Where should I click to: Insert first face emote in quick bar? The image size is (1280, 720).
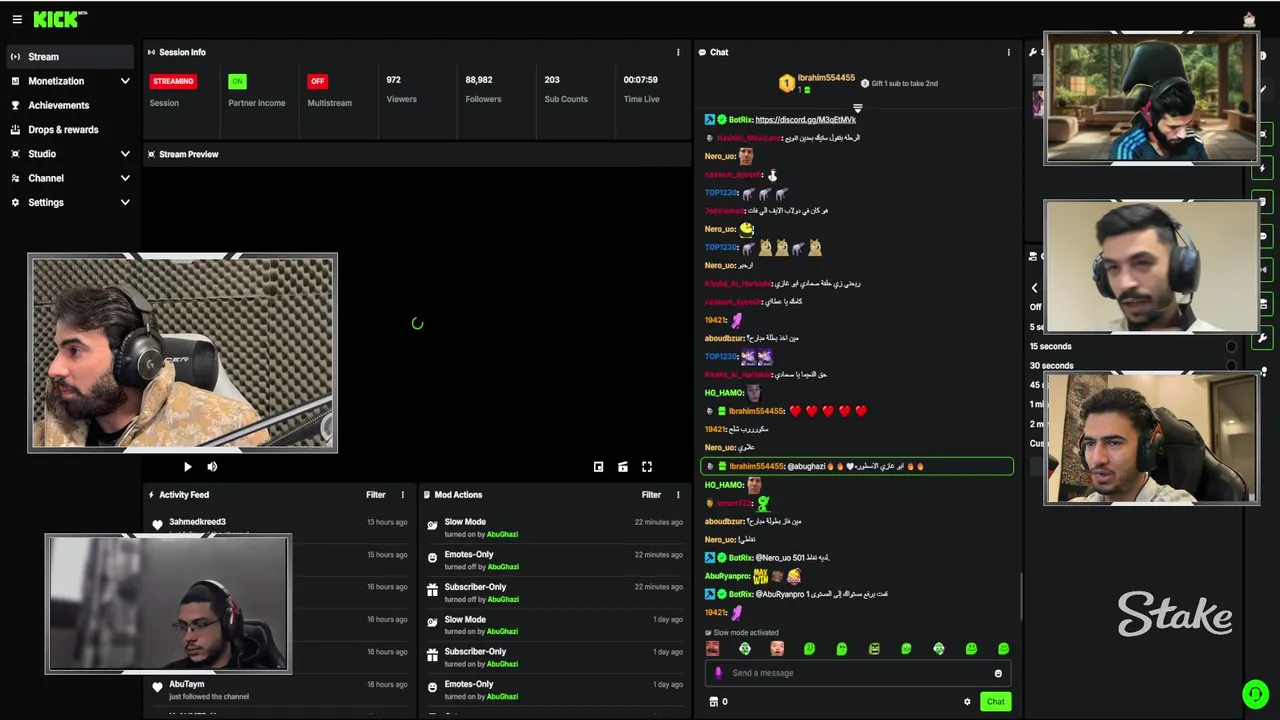[712, 649]
